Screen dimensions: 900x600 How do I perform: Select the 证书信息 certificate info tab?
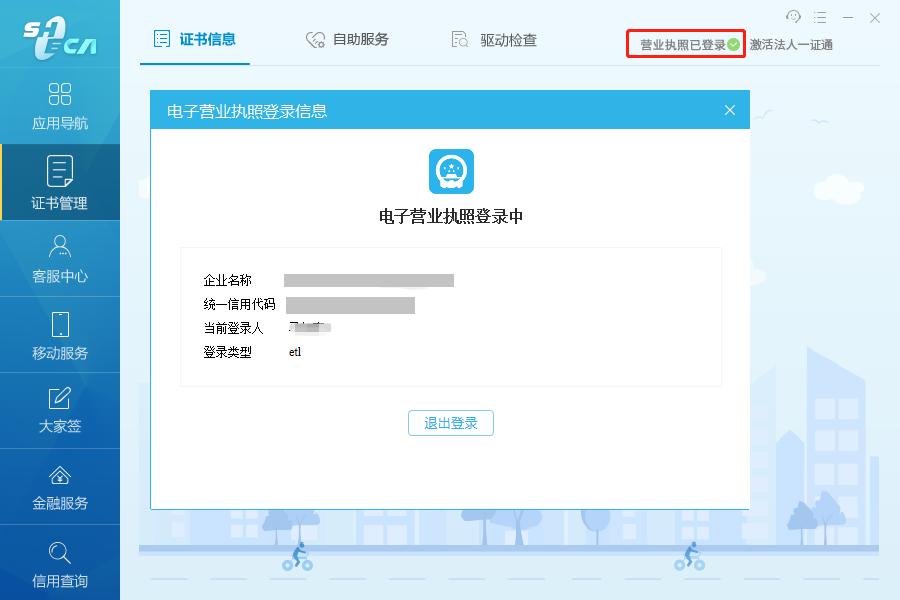click(x=195, y=40)
